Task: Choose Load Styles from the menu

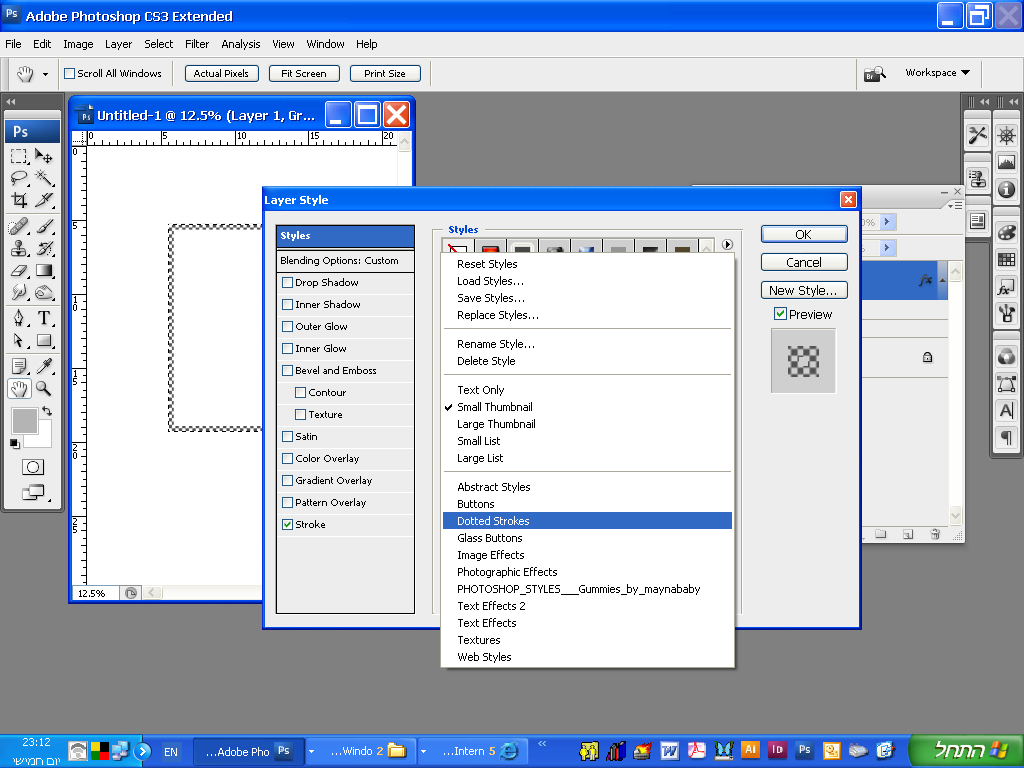Action: 490,281
